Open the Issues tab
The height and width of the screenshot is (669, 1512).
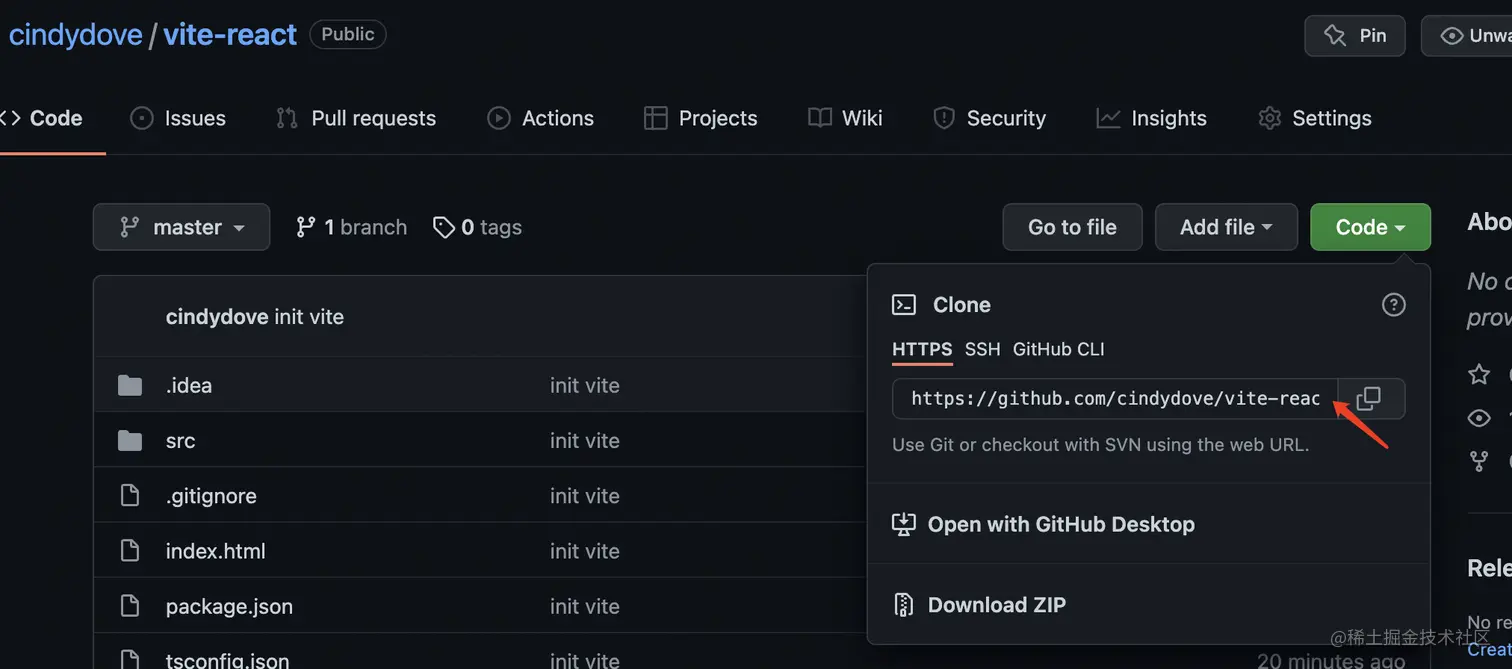point(178,118)
